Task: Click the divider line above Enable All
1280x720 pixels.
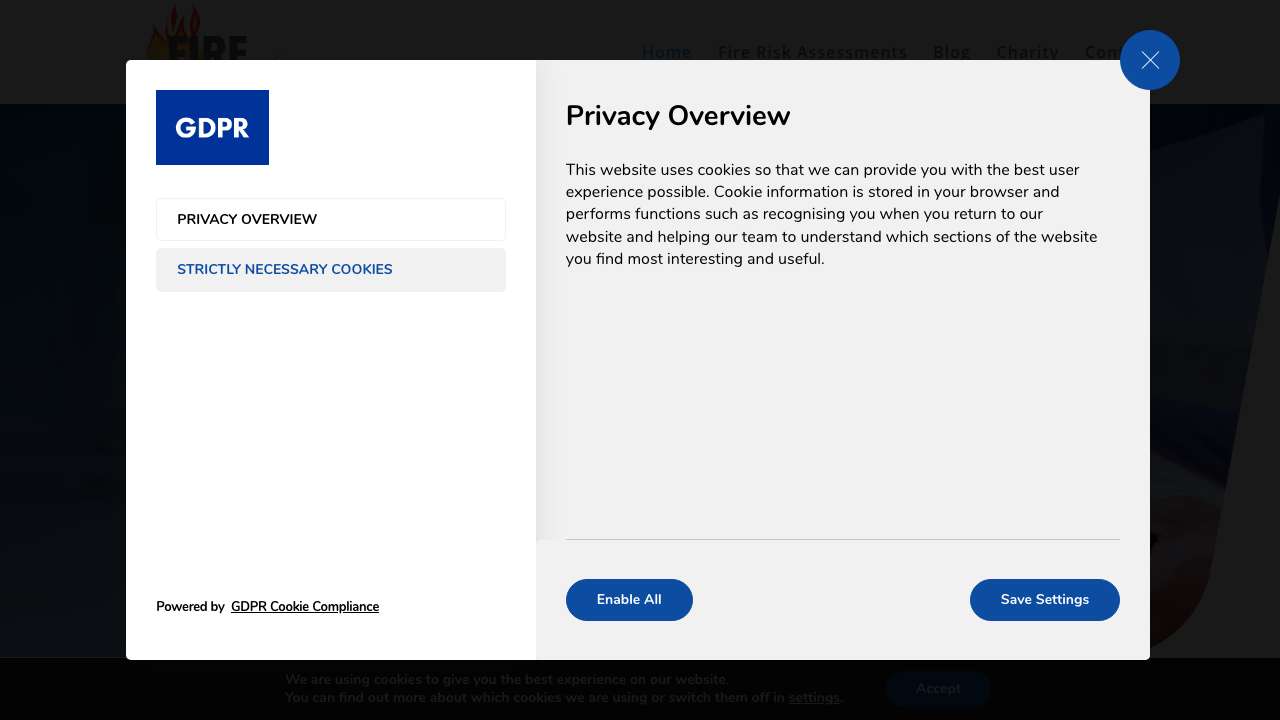Action: [x=842, y=539]
